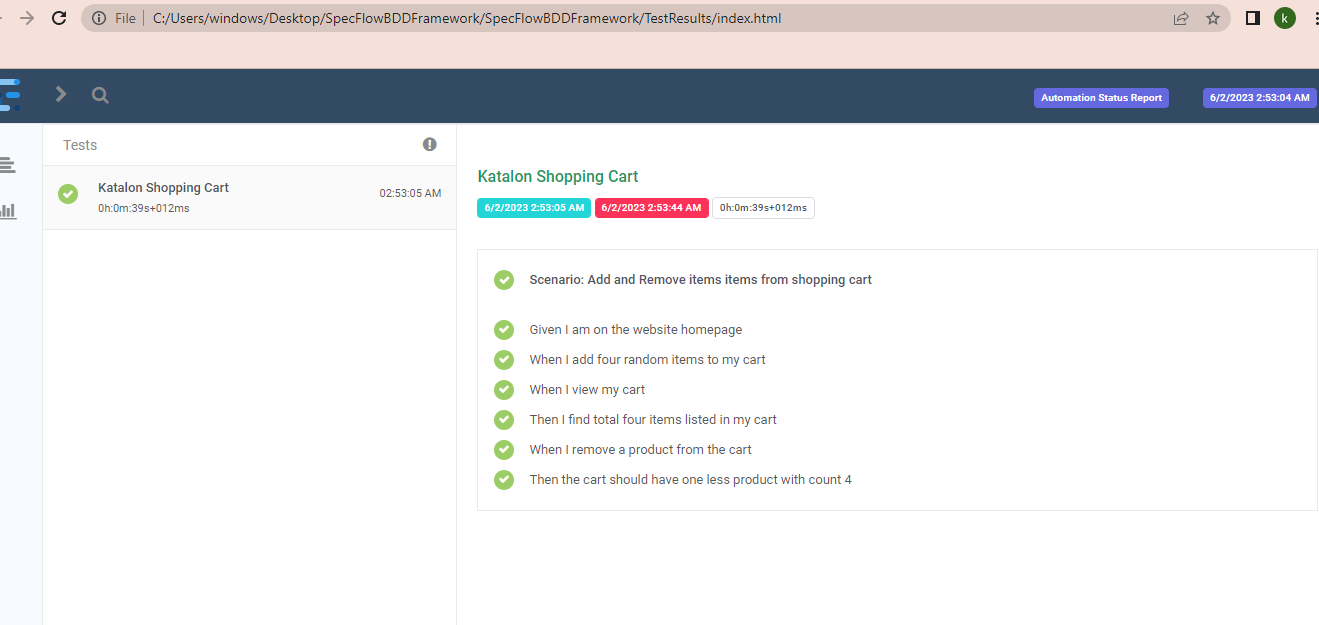
Task: Click the duration badge 0h:0m:39s+012ms
Action: point(763,208)
